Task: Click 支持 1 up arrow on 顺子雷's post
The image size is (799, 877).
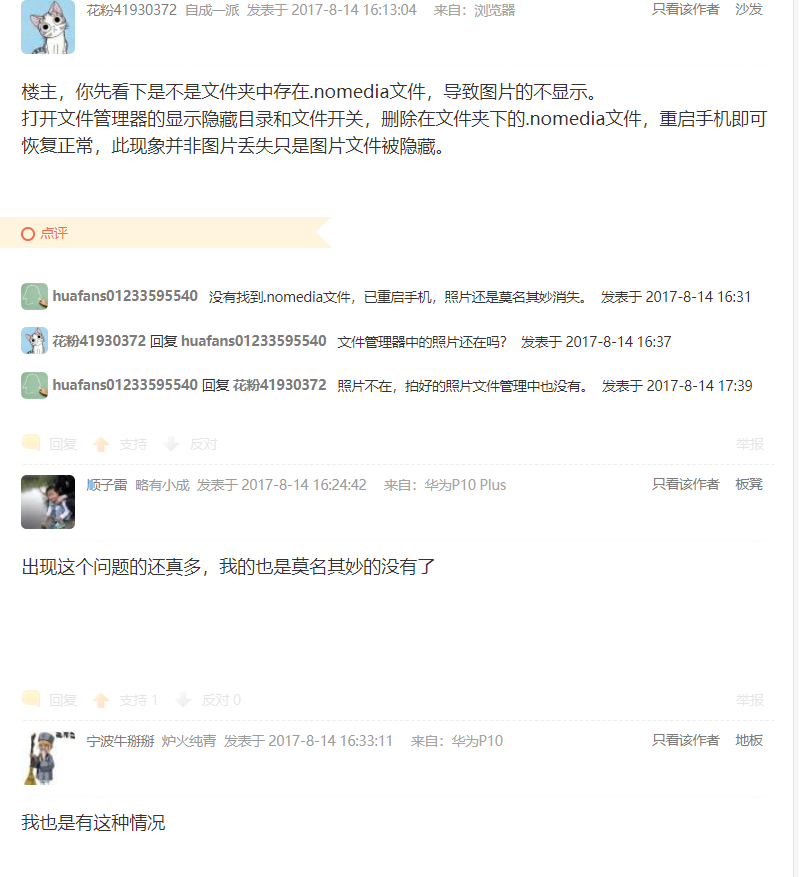Action: (101, 700)
